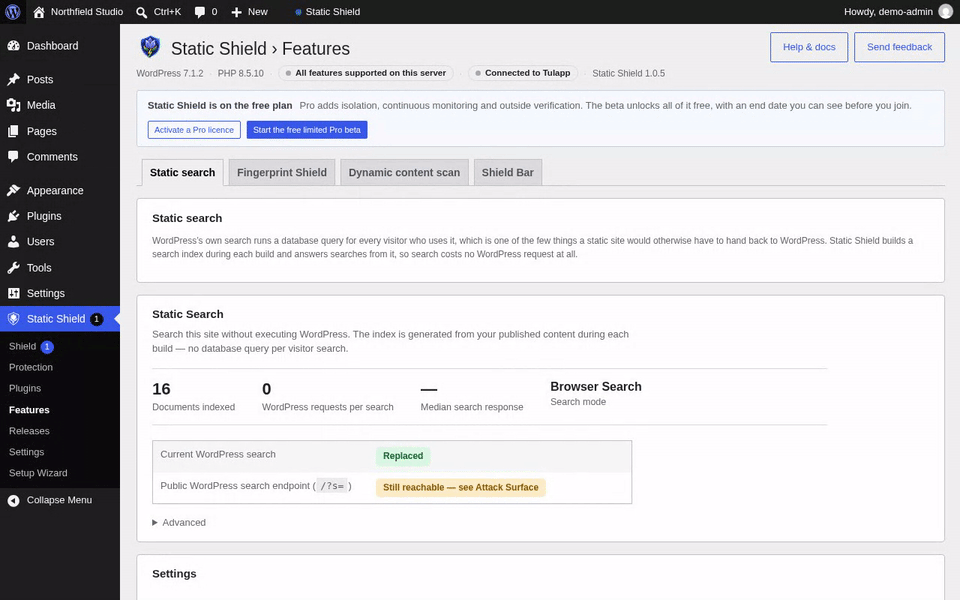The image size is (960, 600).
Task: Switch to the Fingerprint Shield tab
Action: click(x=282, y=173)
